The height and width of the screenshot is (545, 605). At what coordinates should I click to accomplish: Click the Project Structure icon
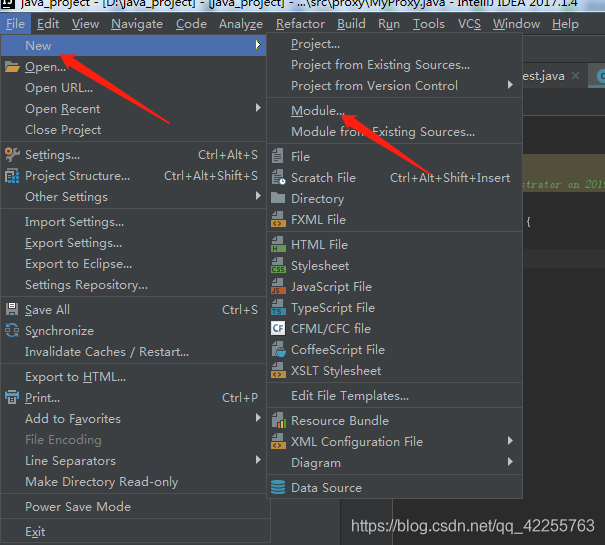pos(12,176)
